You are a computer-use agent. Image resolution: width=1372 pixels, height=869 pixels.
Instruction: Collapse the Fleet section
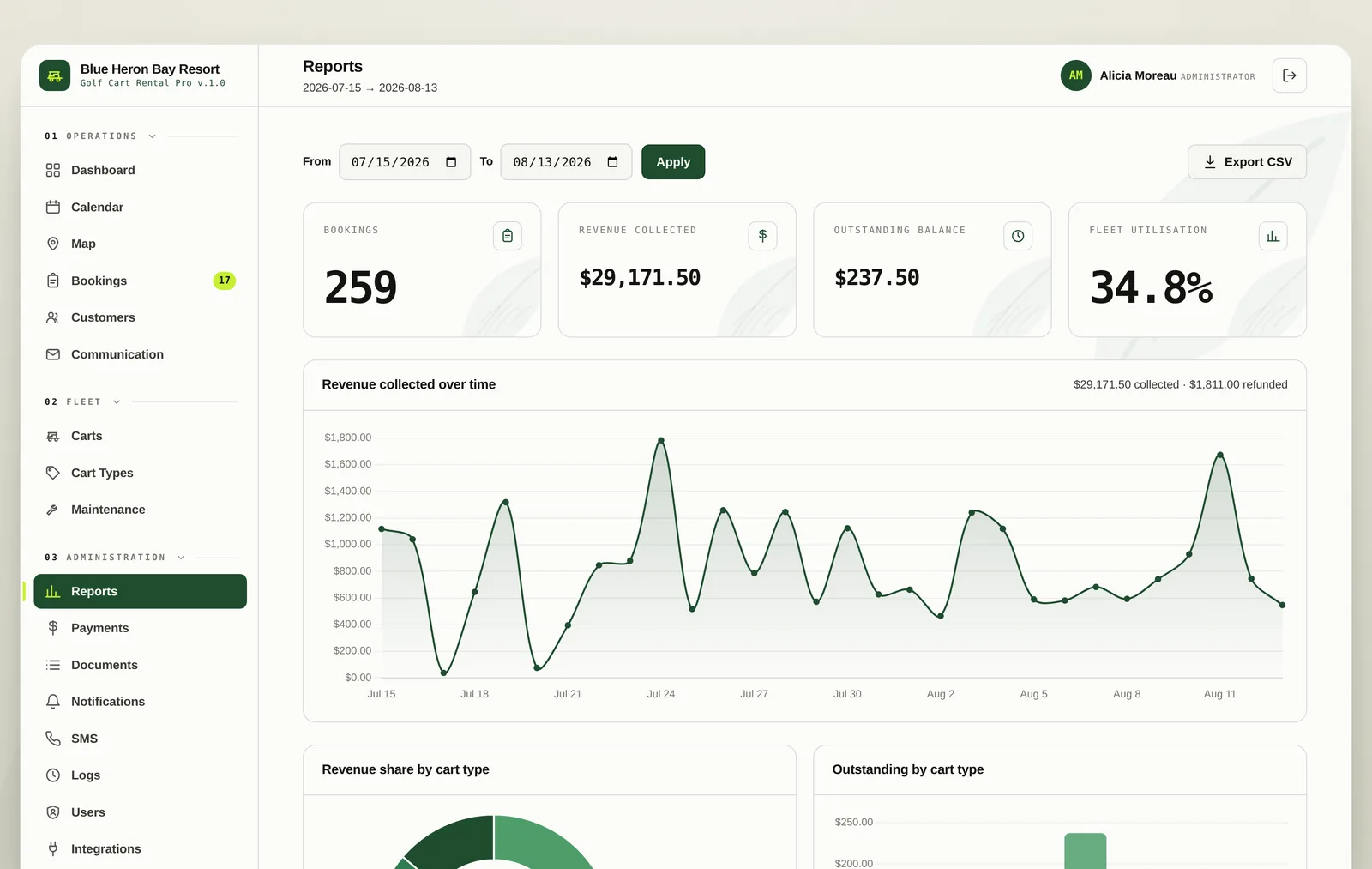(x=117, y=401)
